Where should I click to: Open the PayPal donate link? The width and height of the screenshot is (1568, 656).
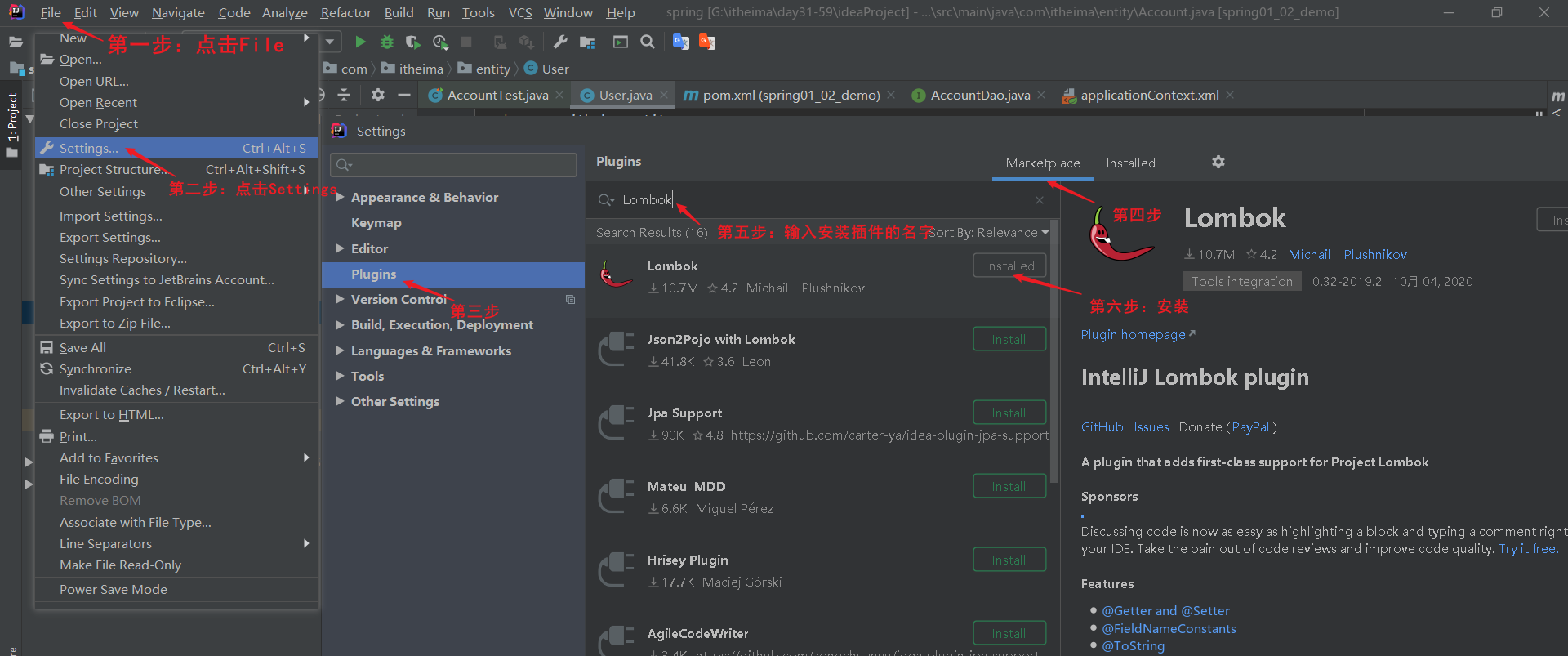click(x=1250, y=427)
